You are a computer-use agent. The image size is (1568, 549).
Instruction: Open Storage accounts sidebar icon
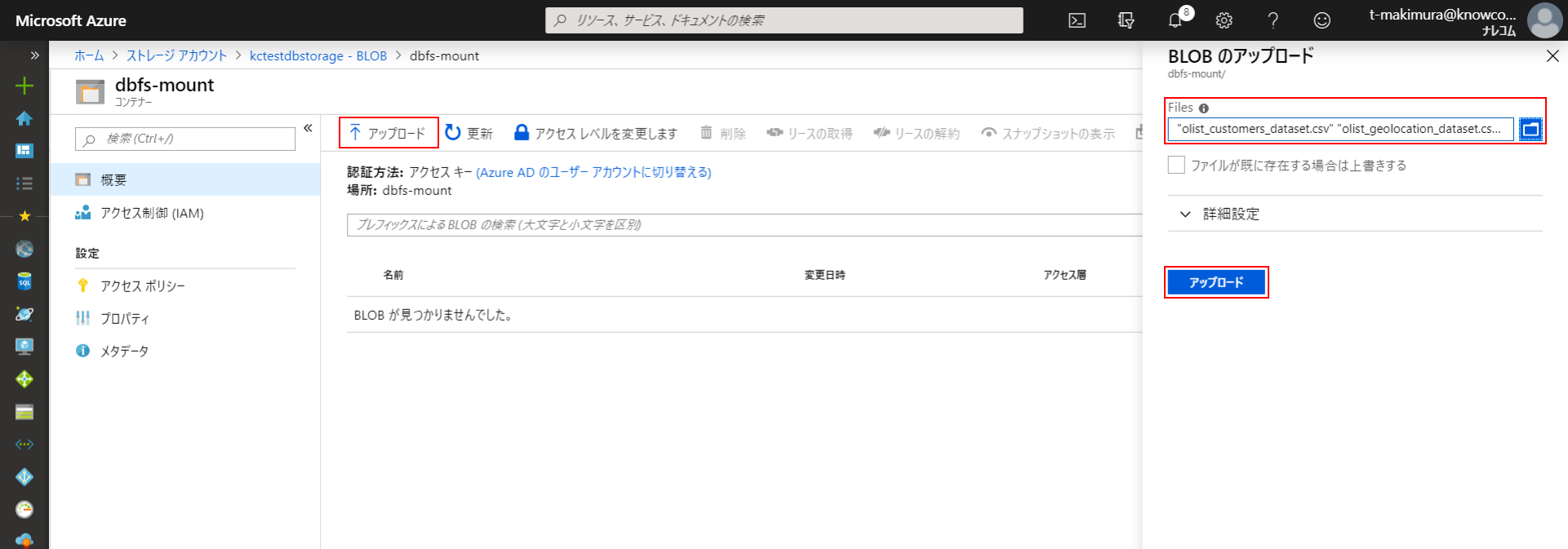click(24, 412)
